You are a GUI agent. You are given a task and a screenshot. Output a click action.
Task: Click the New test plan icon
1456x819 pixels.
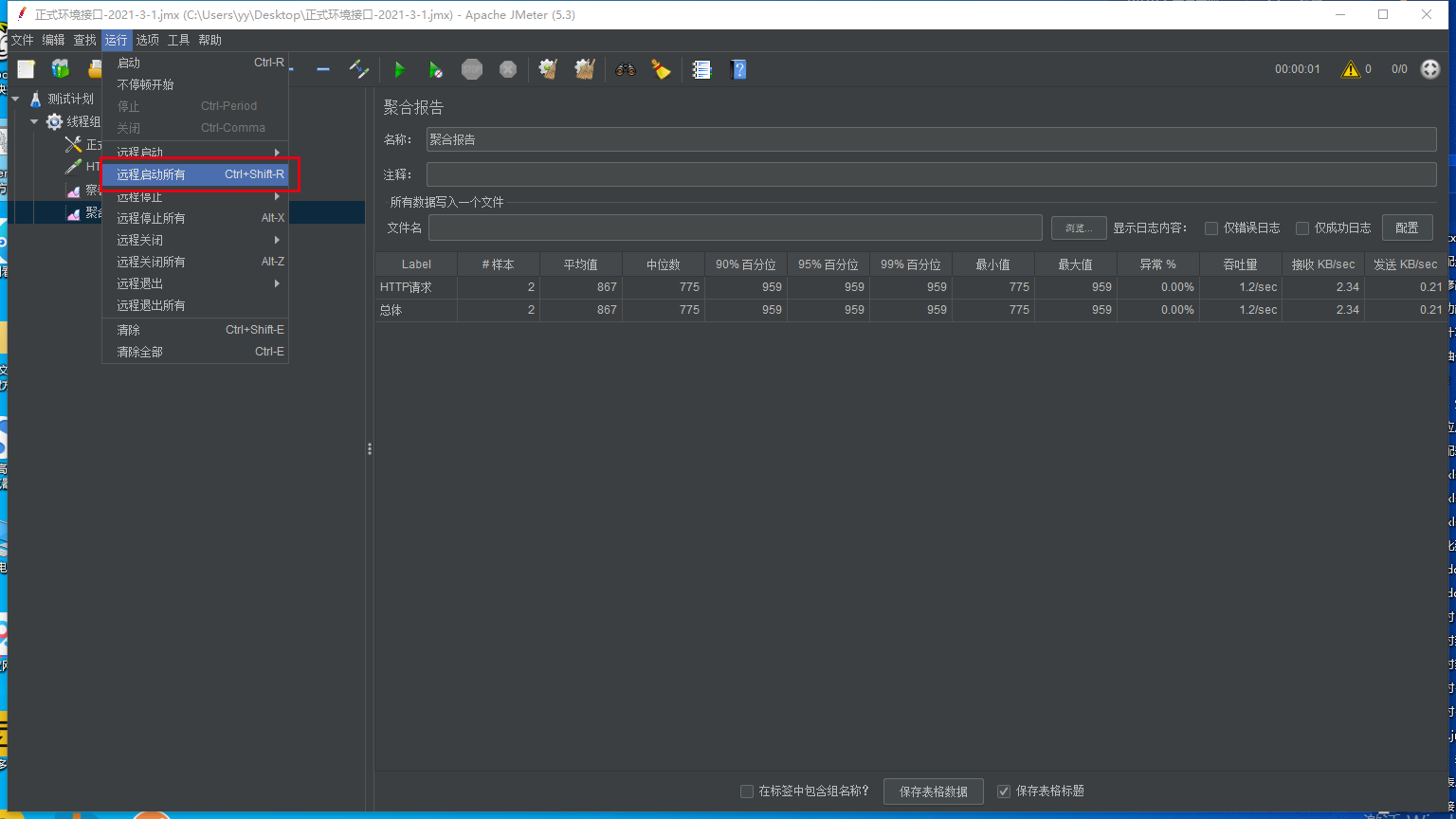tap(26, 68)
